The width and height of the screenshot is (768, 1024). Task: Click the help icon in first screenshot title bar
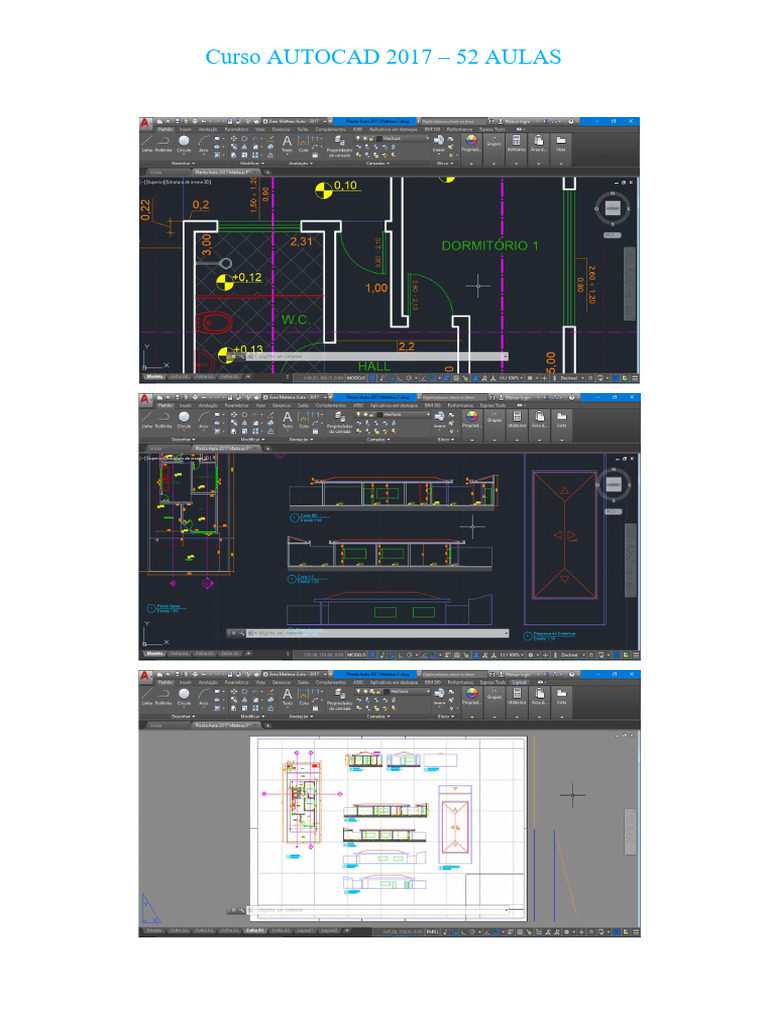[x=571, y=121]
